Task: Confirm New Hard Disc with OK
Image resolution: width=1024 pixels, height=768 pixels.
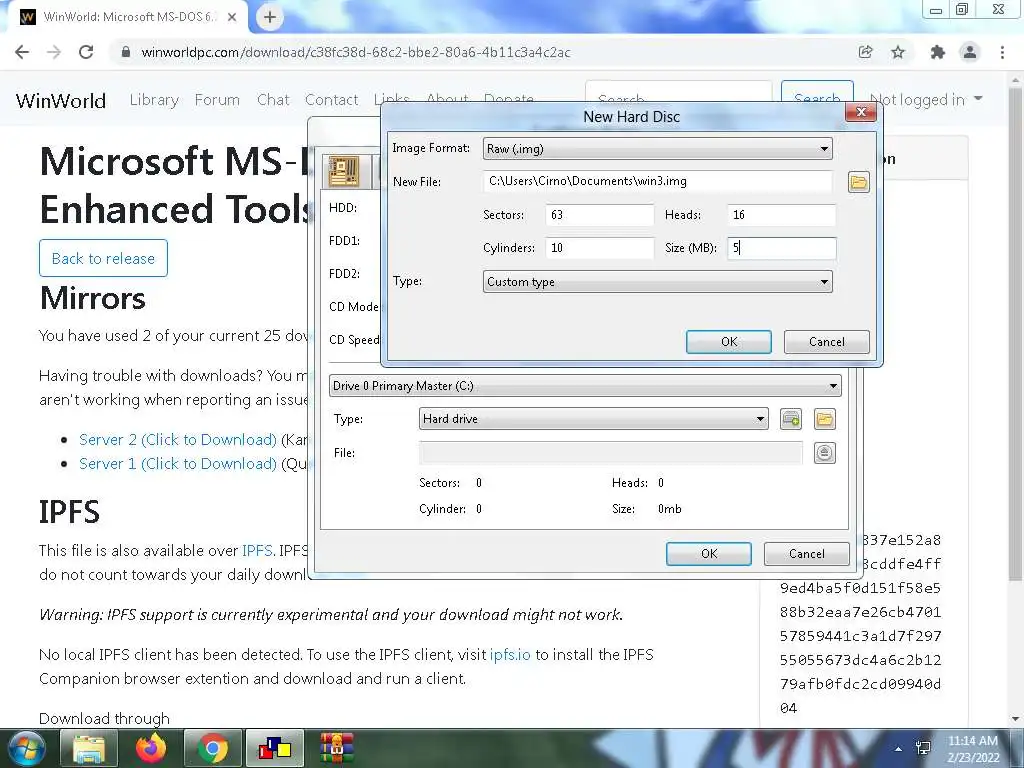Action: (729, 342)
